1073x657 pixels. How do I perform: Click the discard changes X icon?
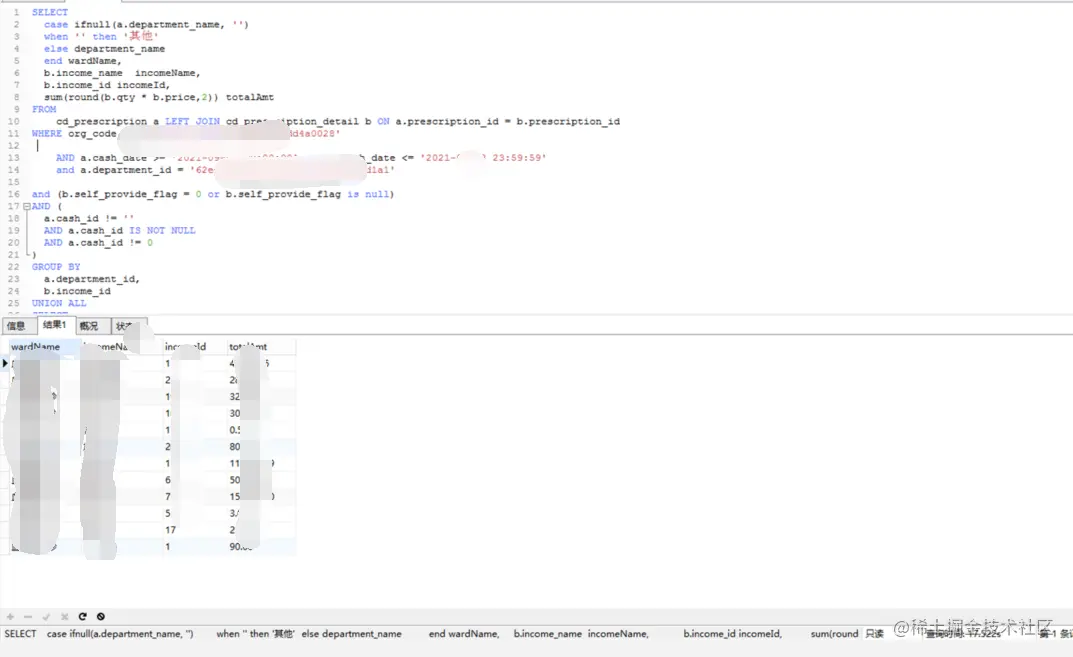(64, 617)
